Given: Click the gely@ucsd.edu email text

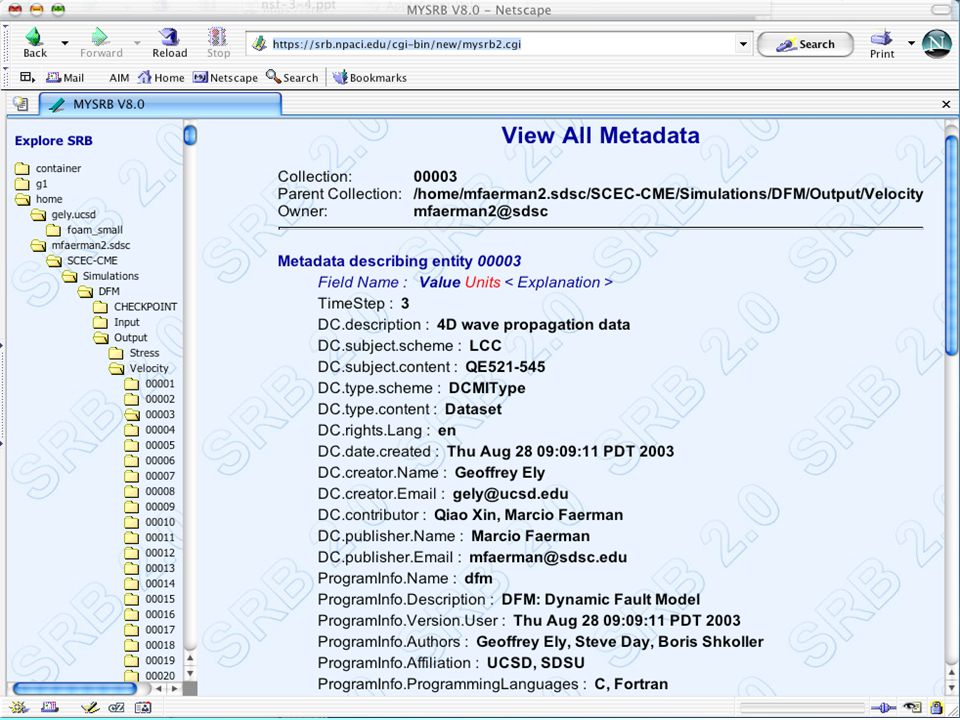Looking at the screenshot, I should coord(510,493).
